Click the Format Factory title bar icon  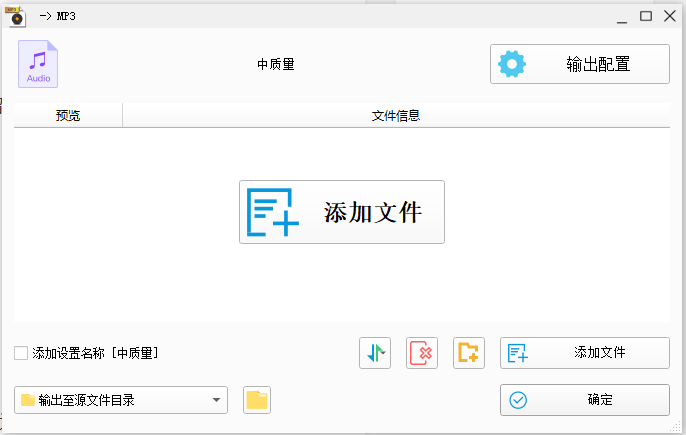[16, 16]
